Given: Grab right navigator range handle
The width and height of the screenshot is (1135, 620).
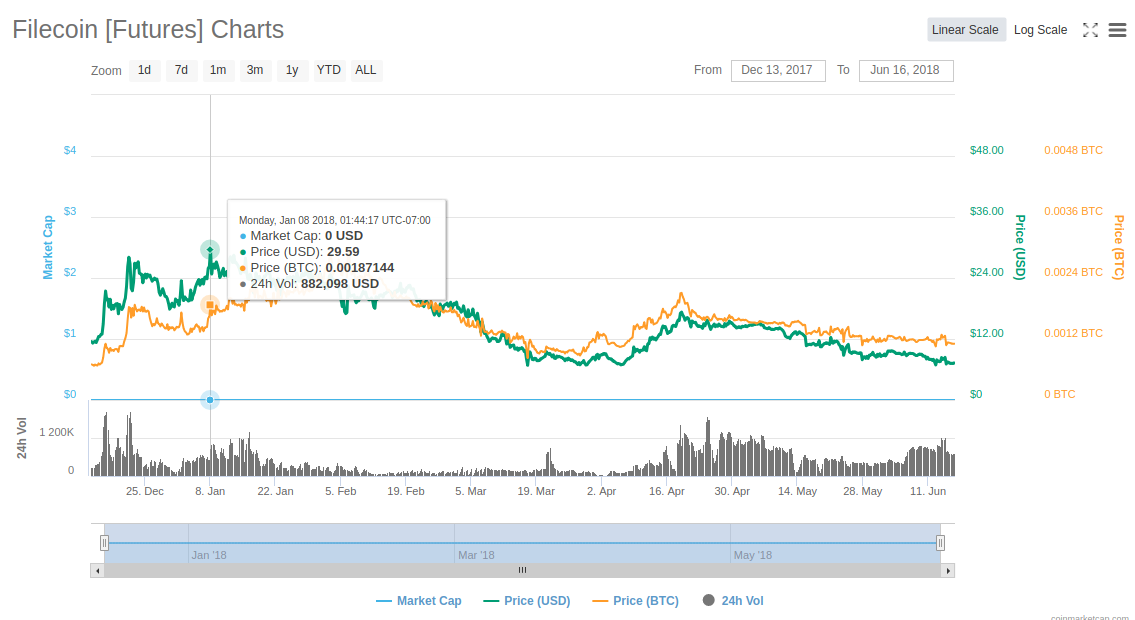Looking at the screenshot, I should click(x=940, y=543).
